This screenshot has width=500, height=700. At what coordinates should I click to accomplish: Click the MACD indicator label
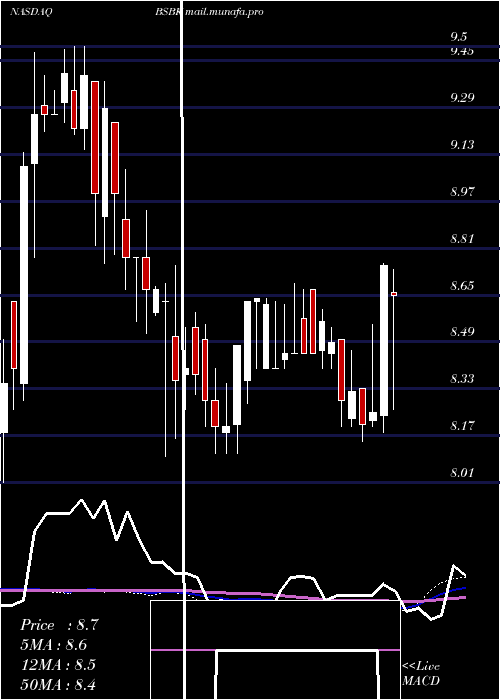coord(421,681)
